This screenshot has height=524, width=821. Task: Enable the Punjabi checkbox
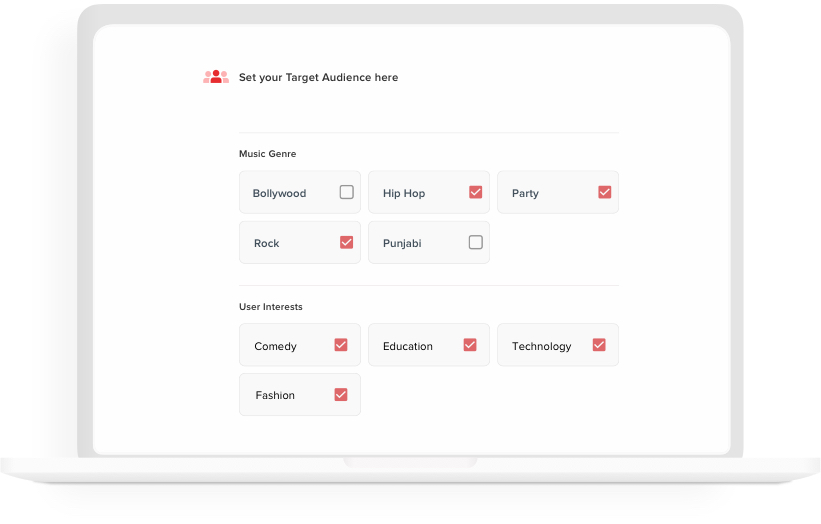475,242
